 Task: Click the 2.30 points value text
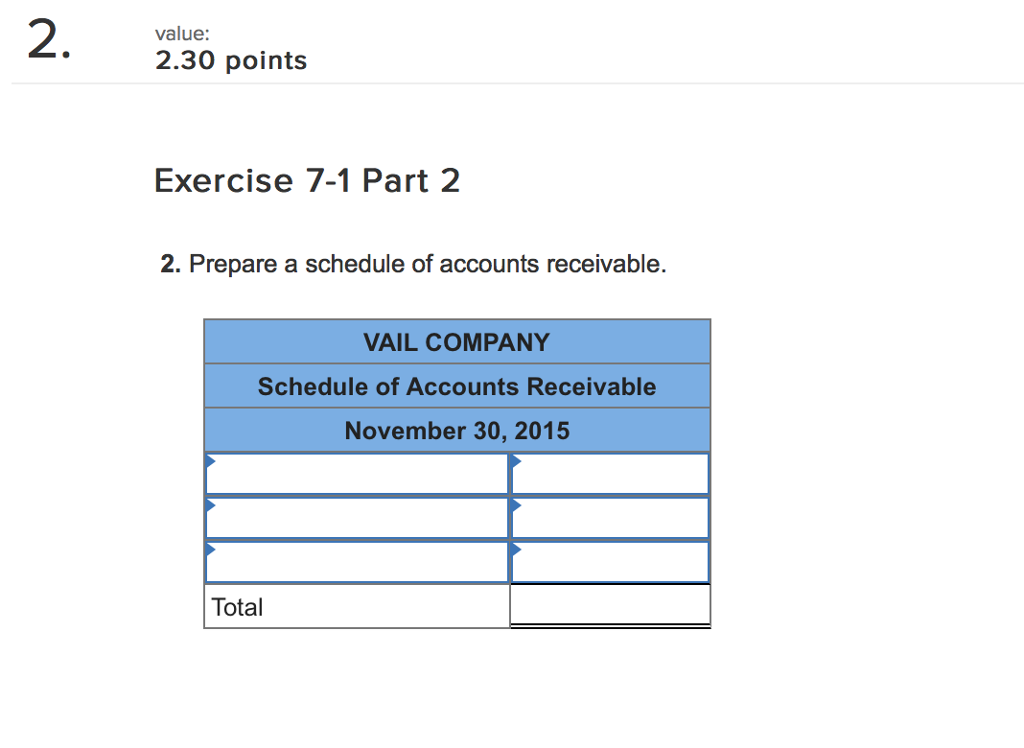pos(230,60)
